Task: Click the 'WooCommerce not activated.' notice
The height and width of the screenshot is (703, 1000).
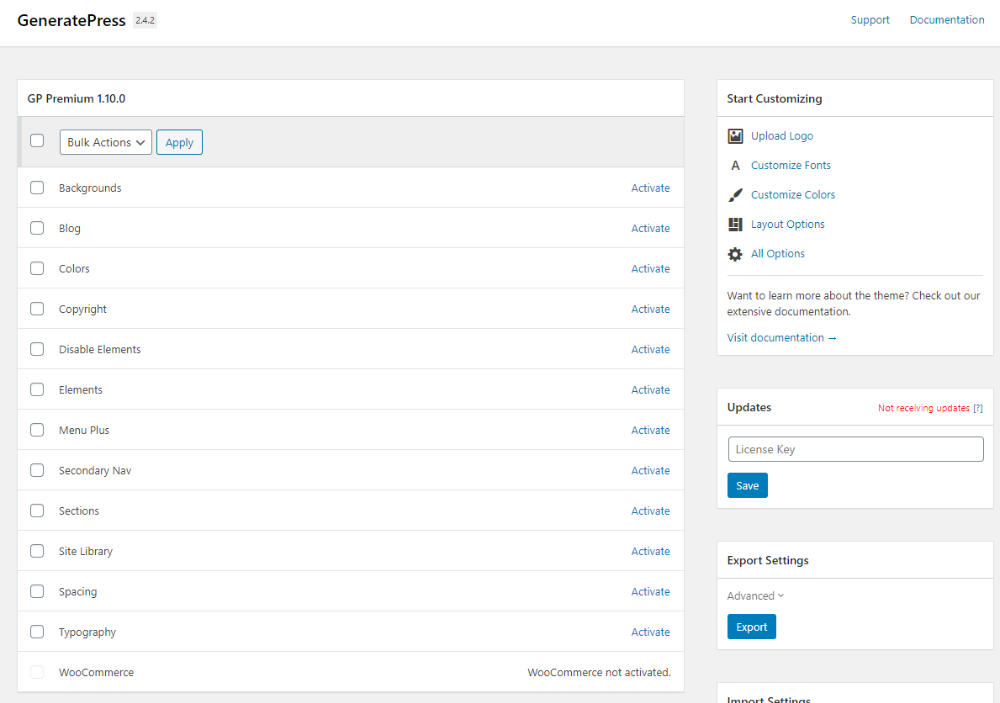Action: click(599, 672)
